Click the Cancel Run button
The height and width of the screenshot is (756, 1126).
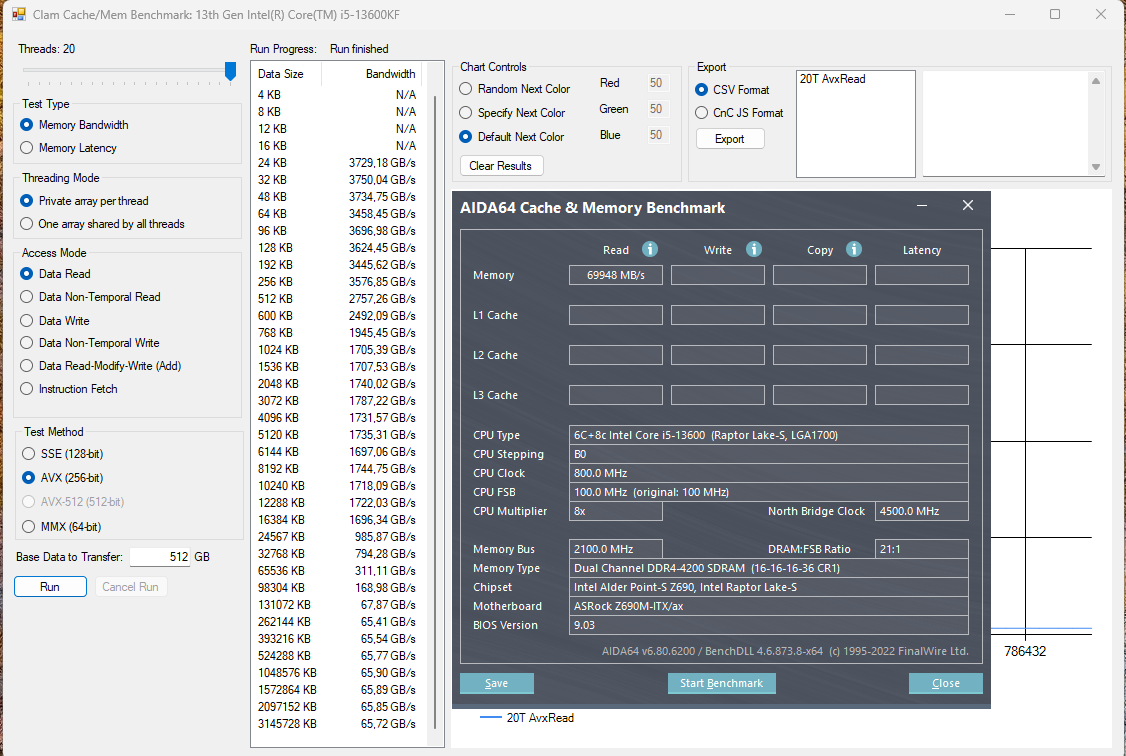[131, 587]
